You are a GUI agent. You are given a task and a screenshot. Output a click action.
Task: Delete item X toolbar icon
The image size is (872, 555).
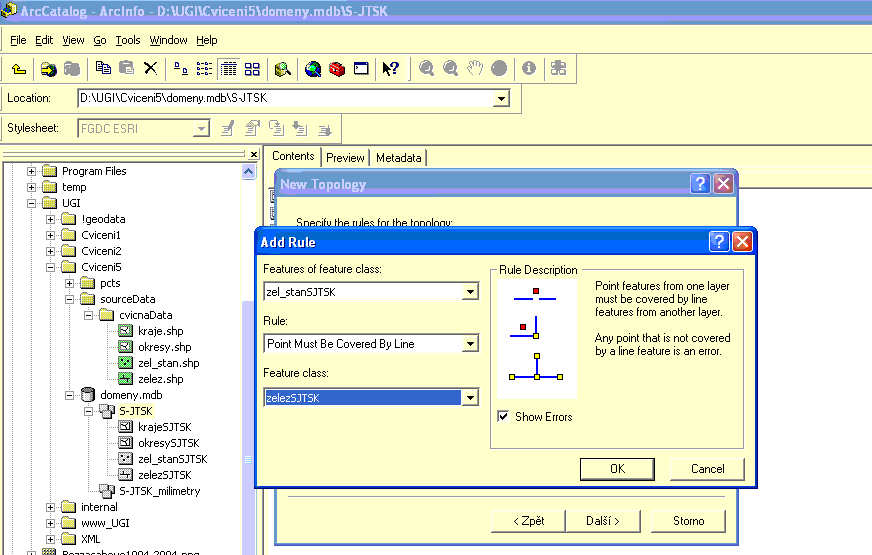click(150, 68)
